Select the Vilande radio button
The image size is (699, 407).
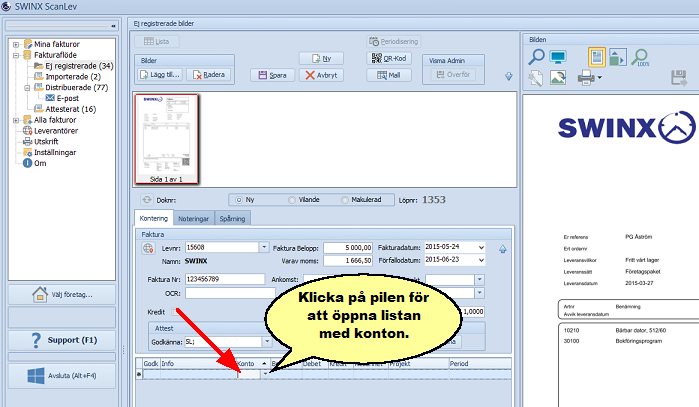292,200
